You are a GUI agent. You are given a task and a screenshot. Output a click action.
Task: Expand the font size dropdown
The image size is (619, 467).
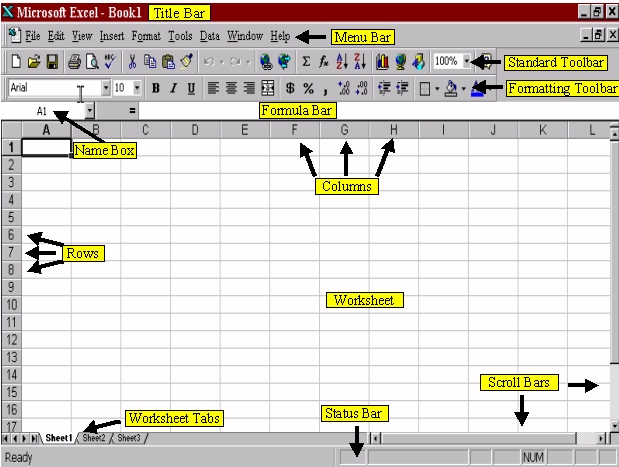tap(137, 88)
